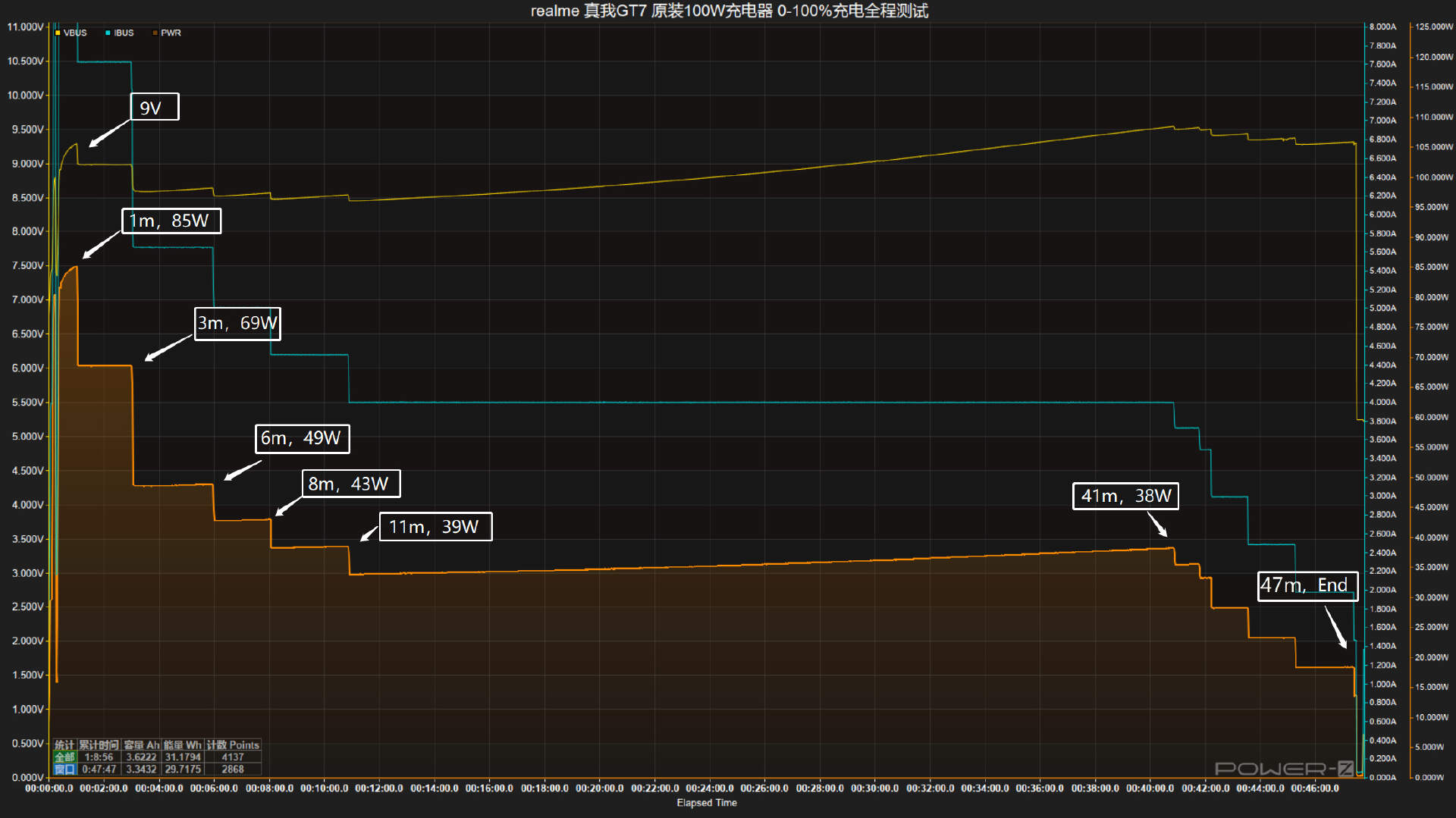Screen dimensions: 1456x818
Task: Click the brown PWR legend color square
Action: pos(155,33)
